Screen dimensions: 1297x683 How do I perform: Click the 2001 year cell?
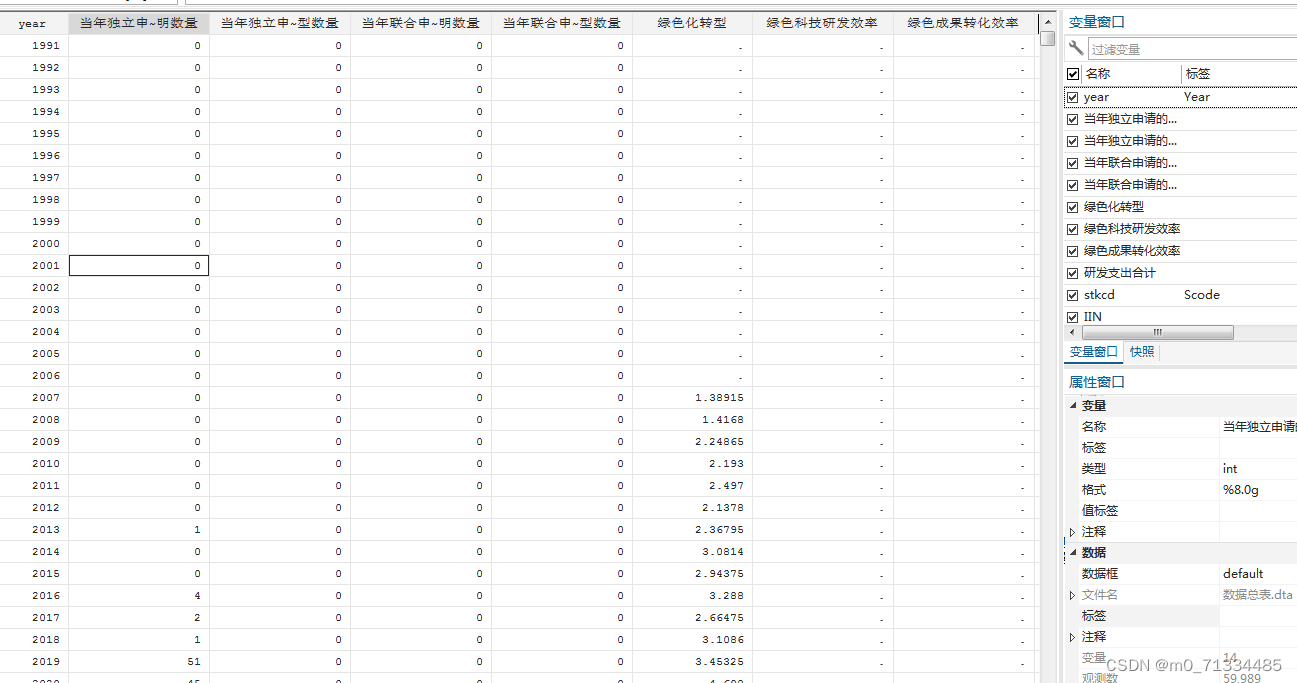pyautogui.click(x=34, y=265)
